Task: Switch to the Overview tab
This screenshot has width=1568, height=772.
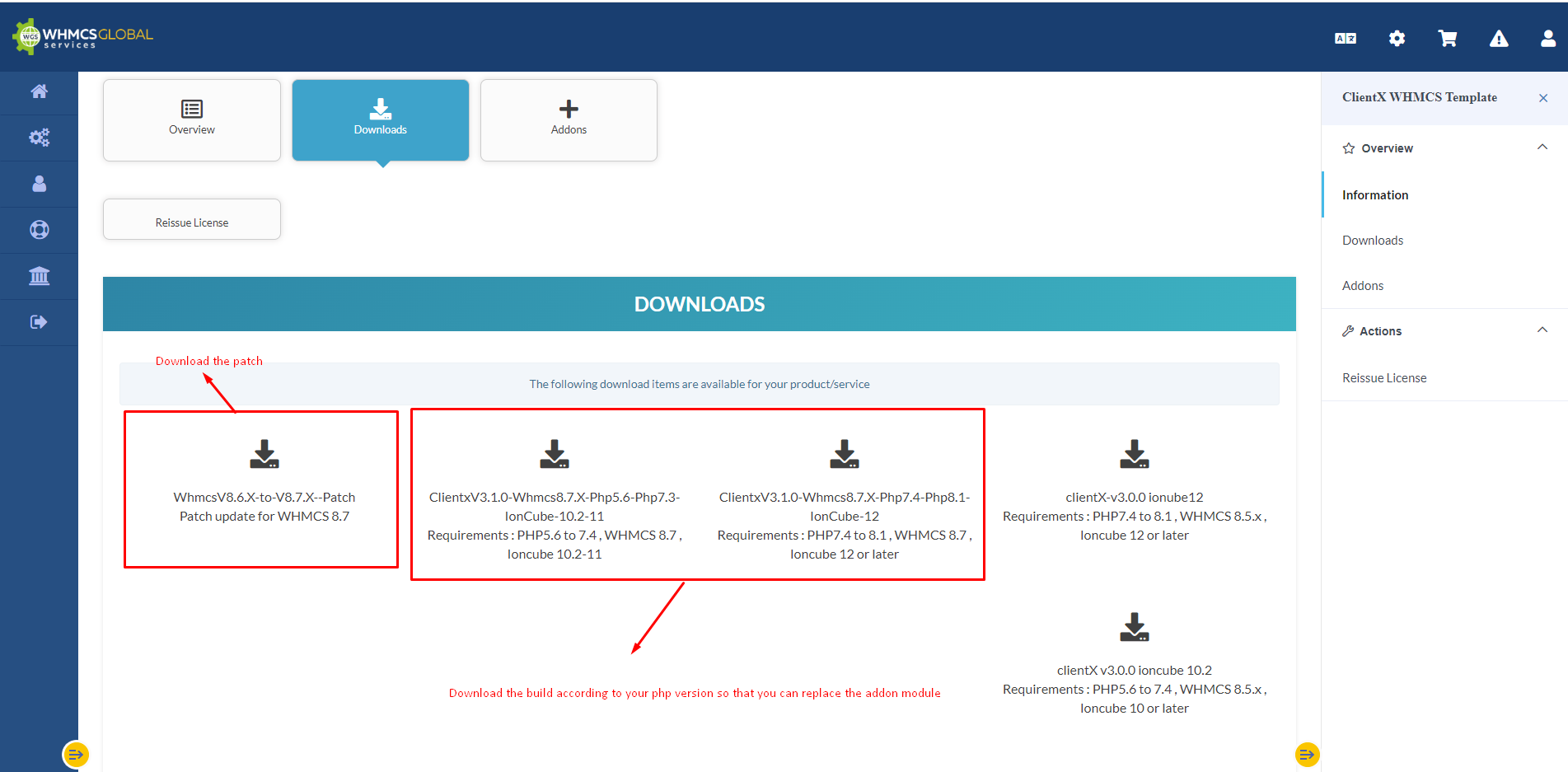Action: [192, 120]
